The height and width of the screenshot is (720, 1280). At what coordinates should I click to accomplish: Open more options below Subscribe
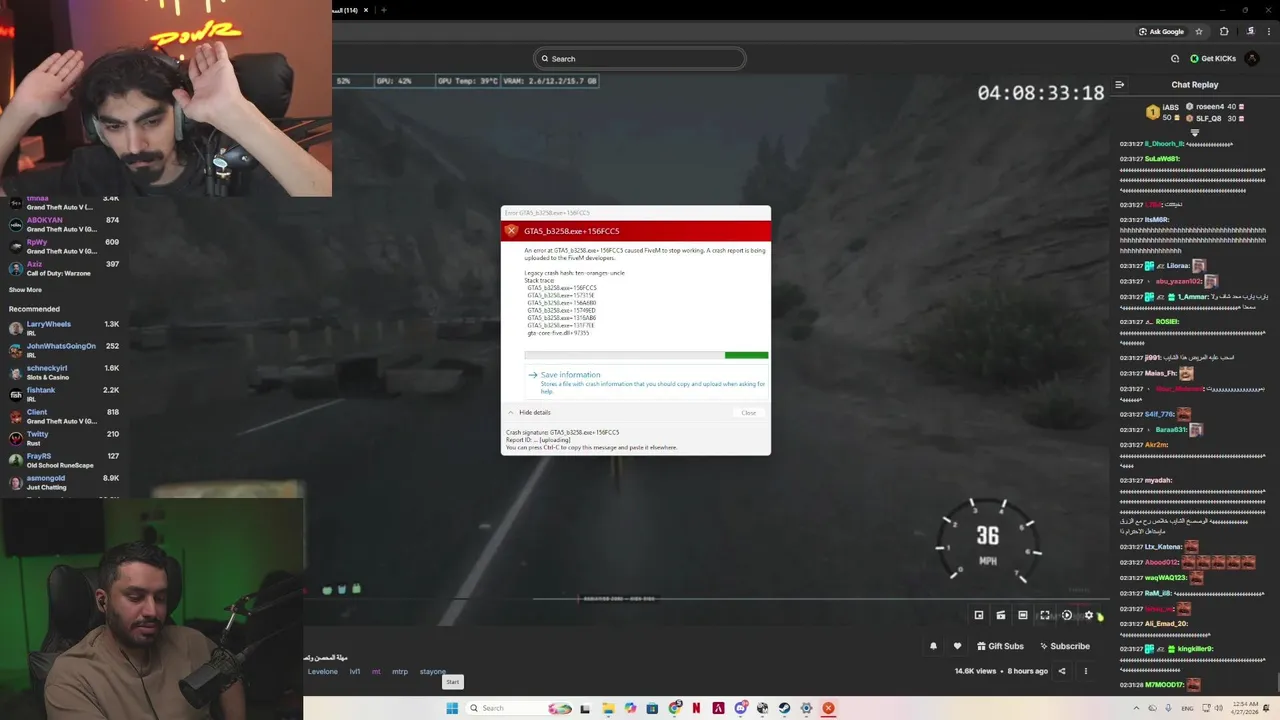click(1085, 671)
